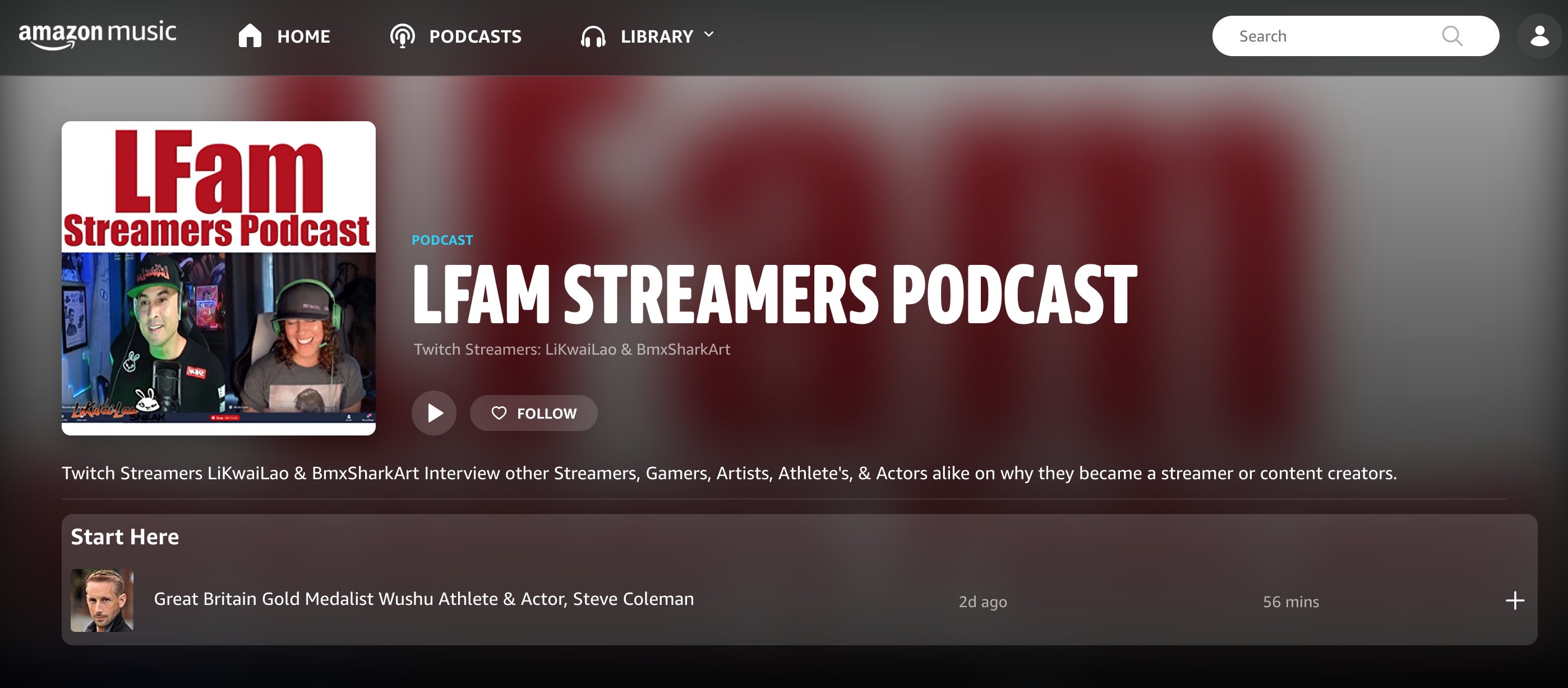This screenshot has height=688, width=1568.
Task: Click the LFAM STREAMERS PODCAST title
Action: [774, 294]
